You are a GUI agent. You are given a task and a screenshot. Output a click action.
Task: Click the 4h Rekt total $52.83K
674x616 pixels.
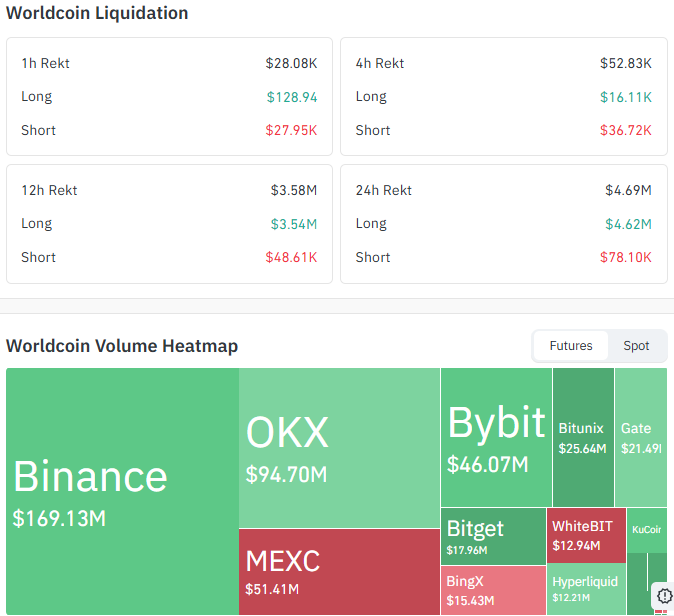(x=626, y=63)
